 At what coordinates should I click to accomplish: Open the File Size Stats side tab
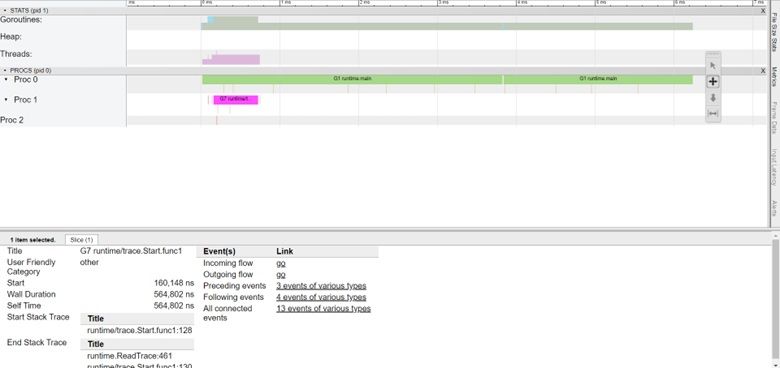pos(775,32)
